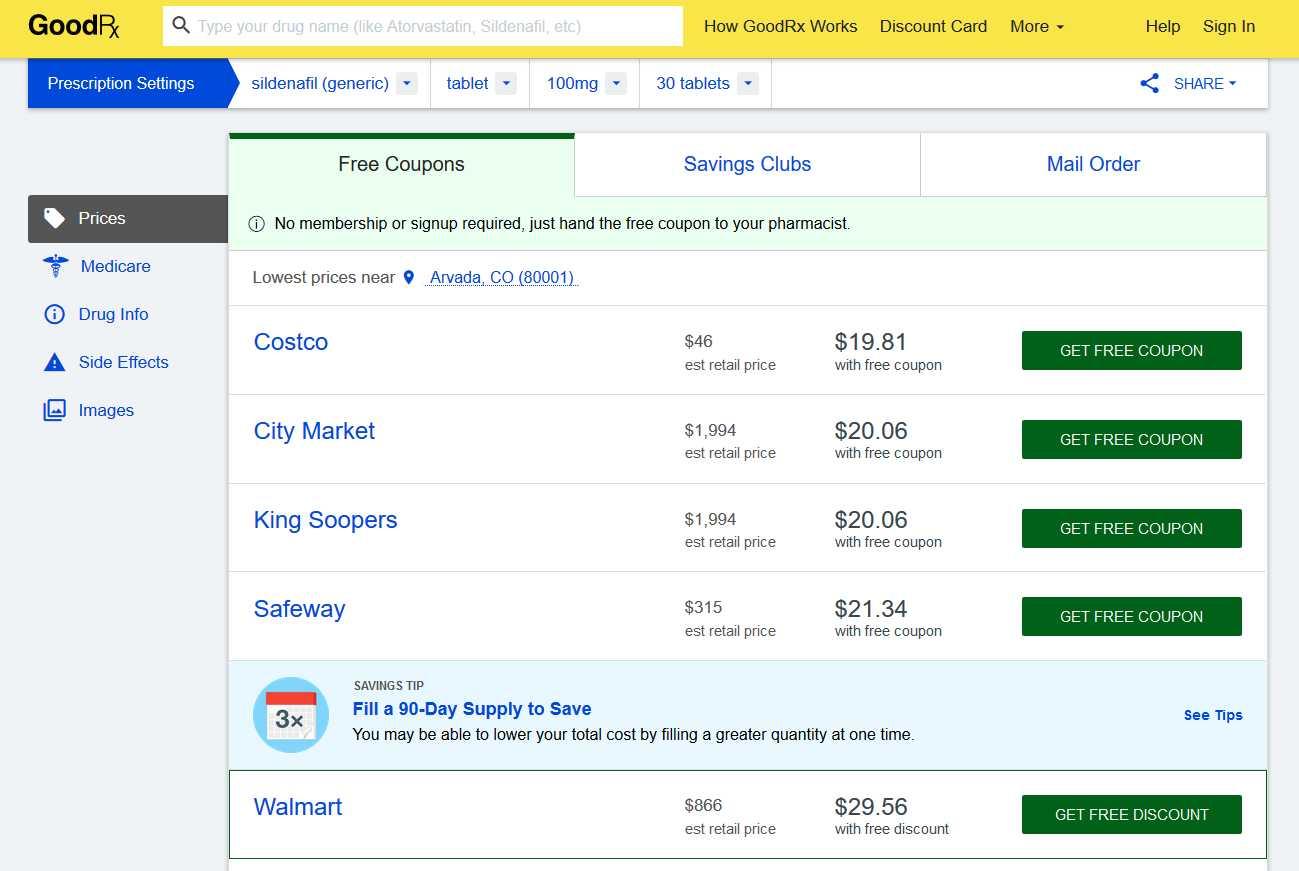Click the 3x calendar savings tip icon
Viewport: 1299px width, 871px height.
[291, 715]
